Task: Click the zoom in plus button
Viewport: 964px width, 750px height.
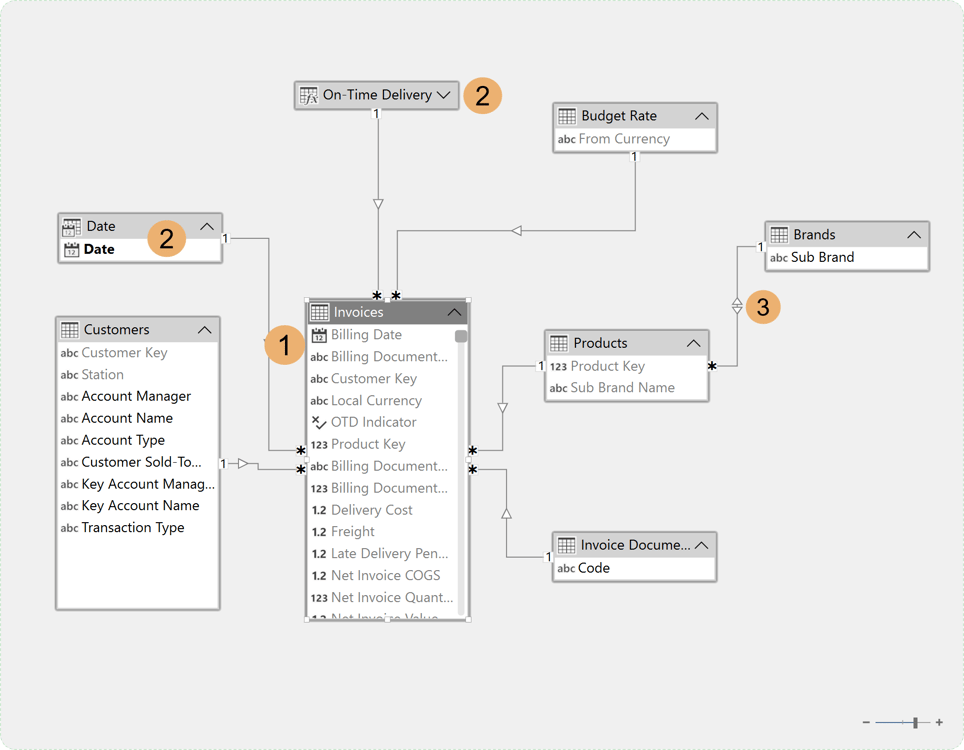Action: [937, 722]
